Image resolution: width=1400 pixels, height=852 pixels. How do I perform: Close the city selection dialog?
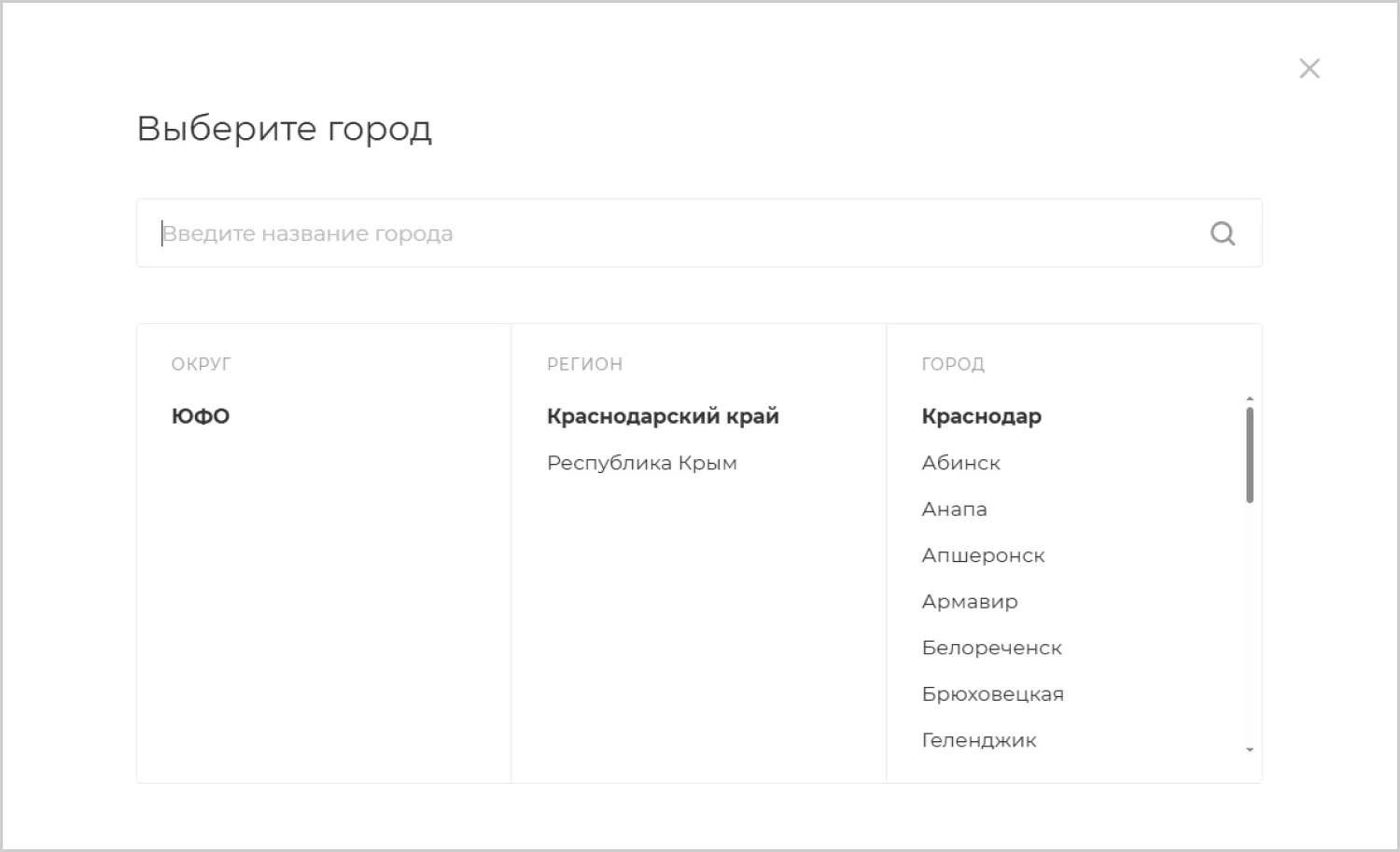tap(1309, 68)
